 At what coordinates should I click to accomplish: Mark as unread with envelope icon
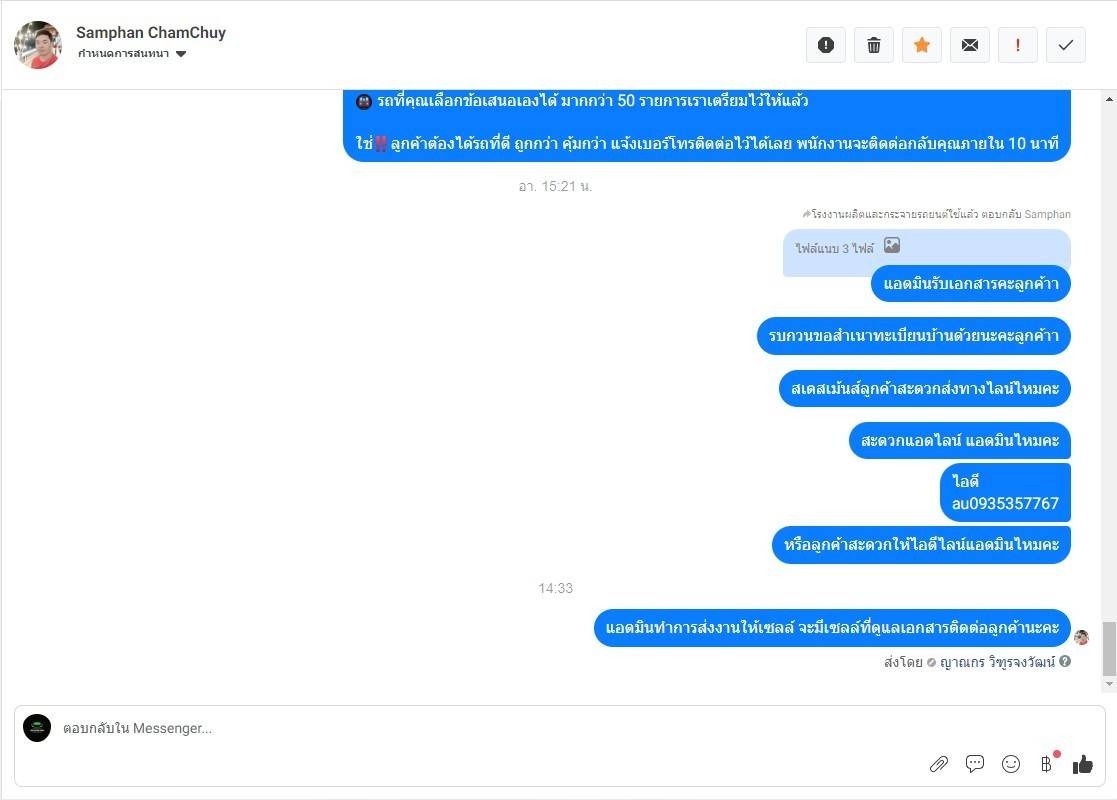[970, 45]
